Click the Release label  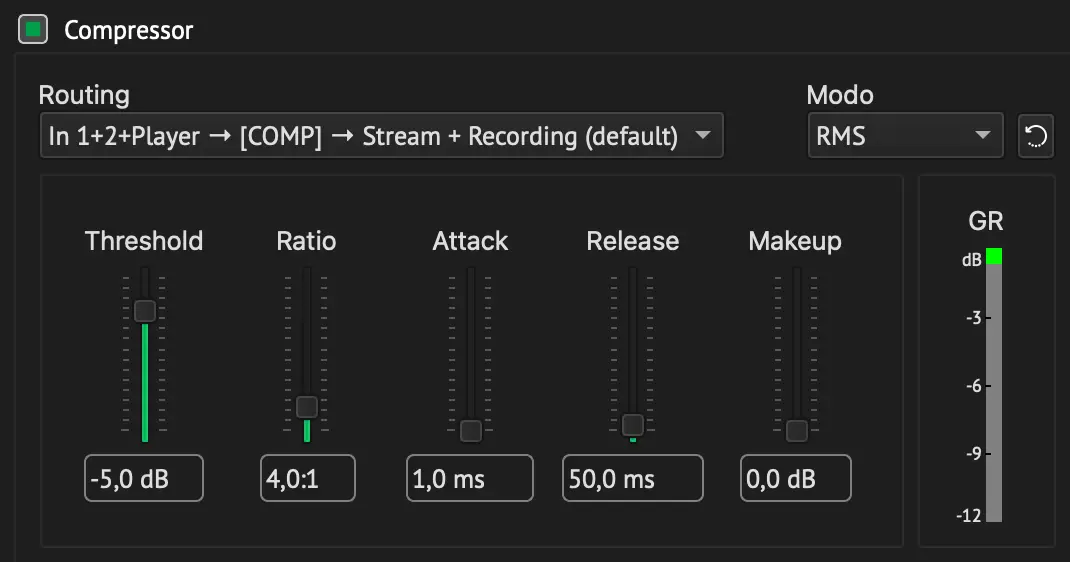633,241
